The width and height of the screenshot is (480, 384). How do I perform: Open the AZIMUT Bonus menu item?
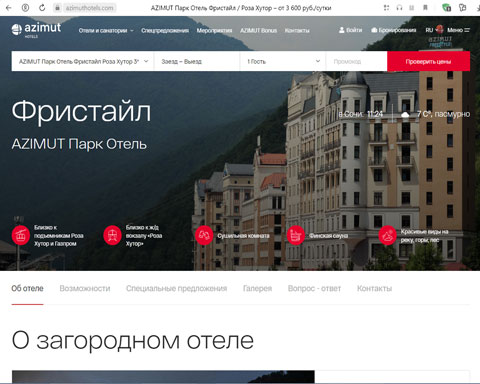[258, 30]
